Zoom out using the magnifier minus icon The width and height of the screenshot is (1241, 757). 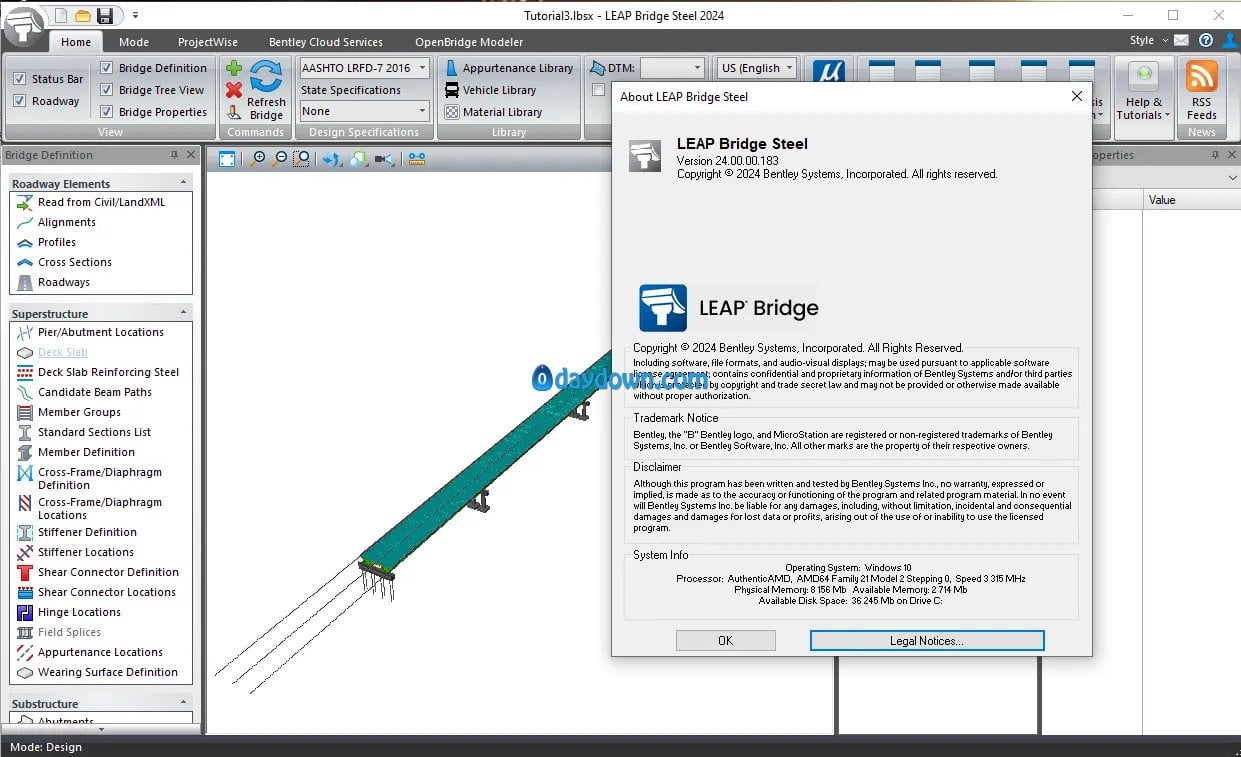coord(279,159)
